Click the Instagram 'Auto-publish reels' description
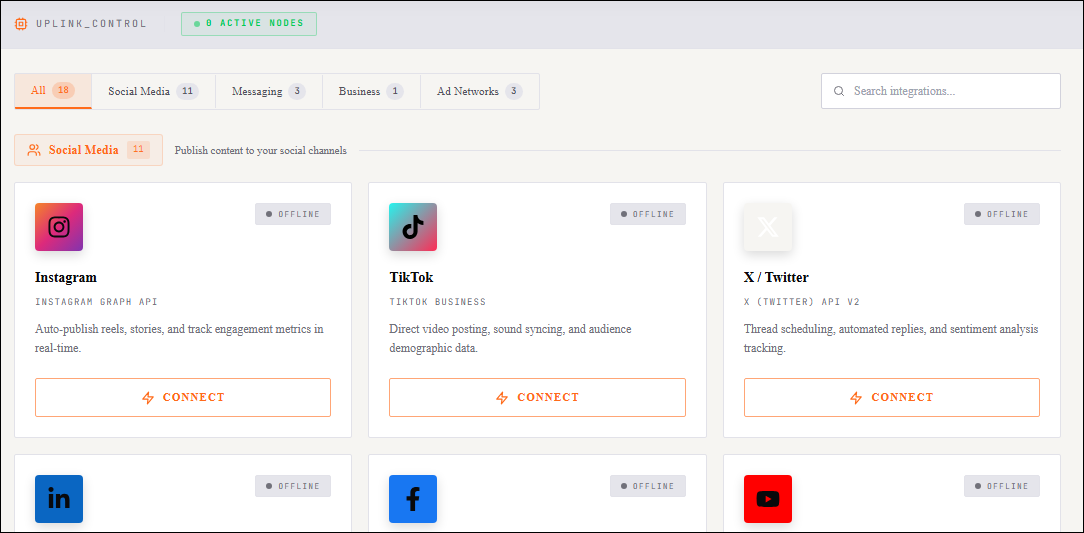The width and height of the screenshot is (1084, 533). click(179, 339)
